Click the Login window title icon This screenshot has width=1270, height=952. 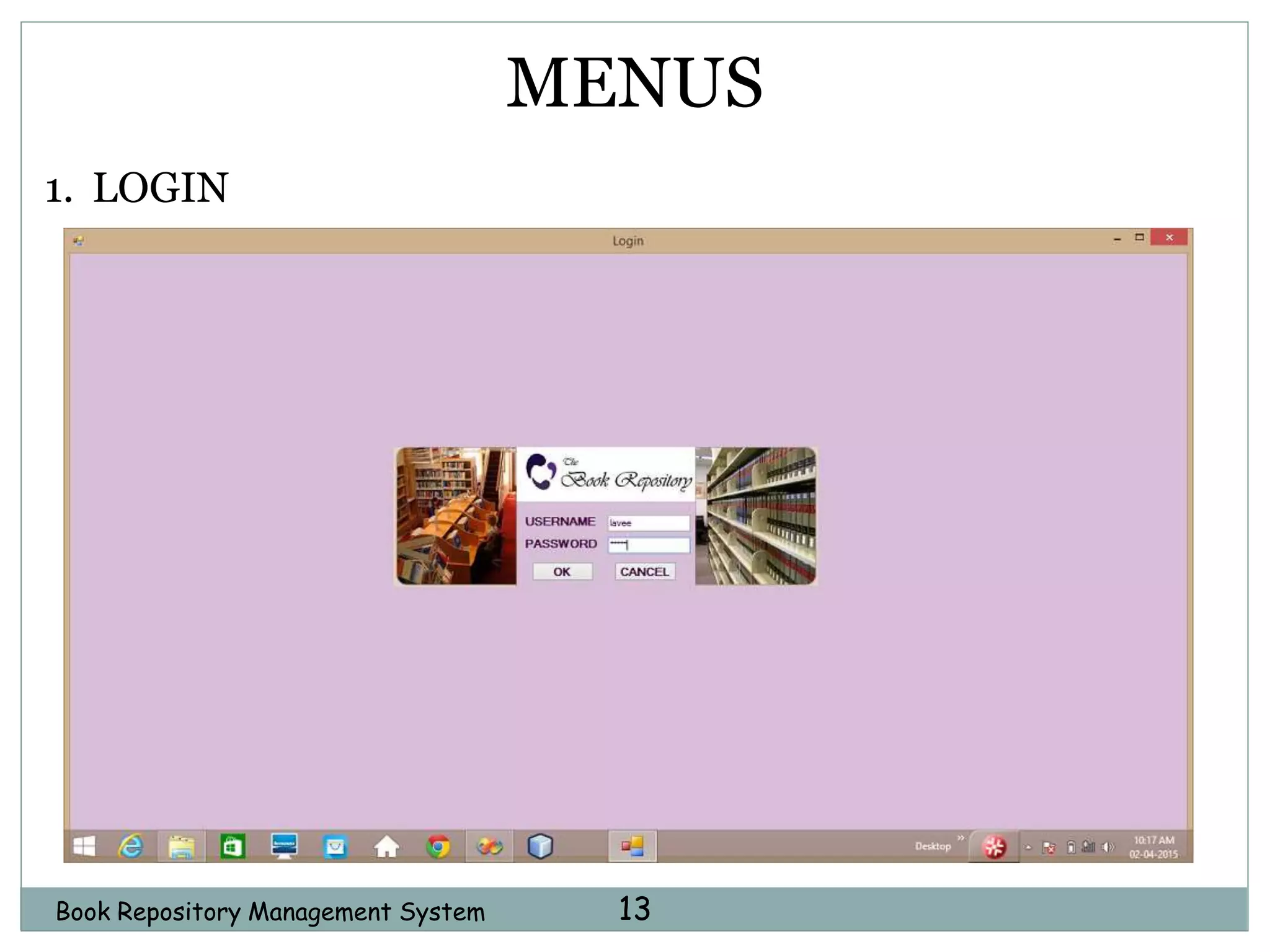(x=79, y=241)
